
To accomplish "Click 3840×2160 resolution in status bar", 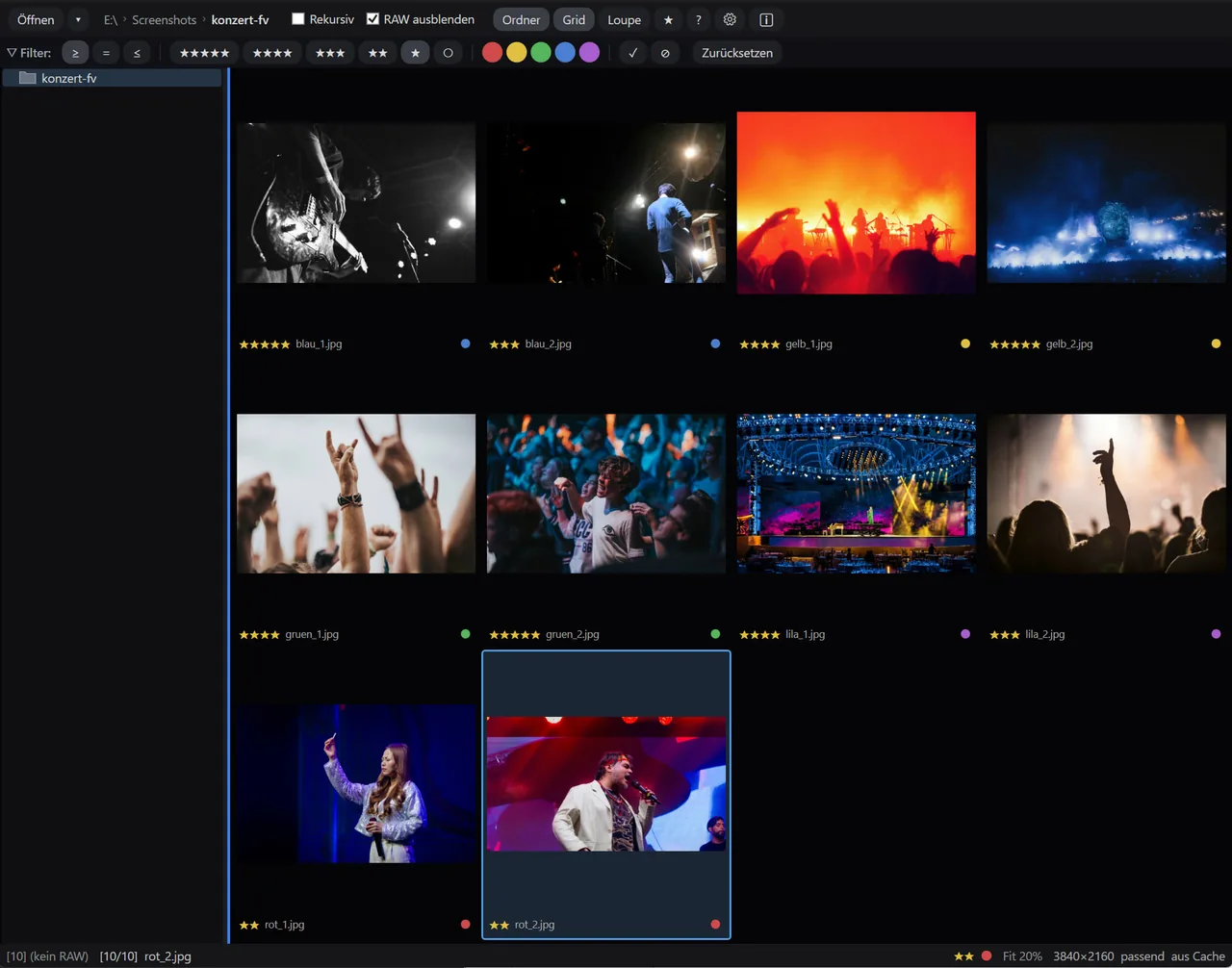I will 1084,956.
